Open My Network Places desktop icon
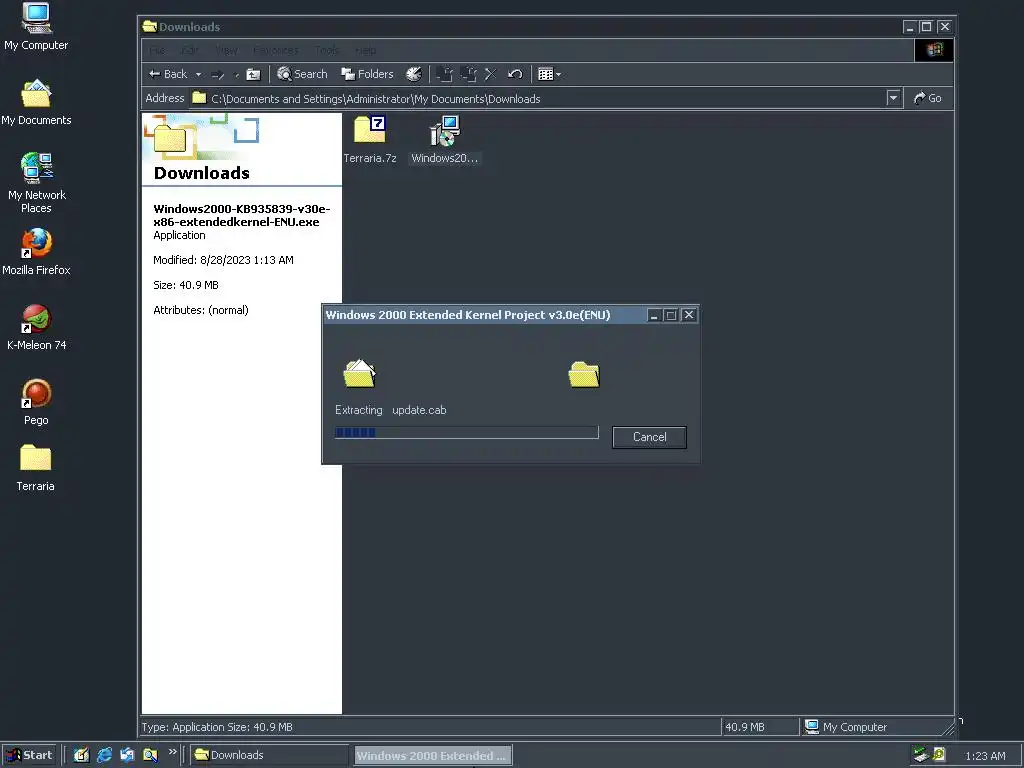 [x=37, y=184]
